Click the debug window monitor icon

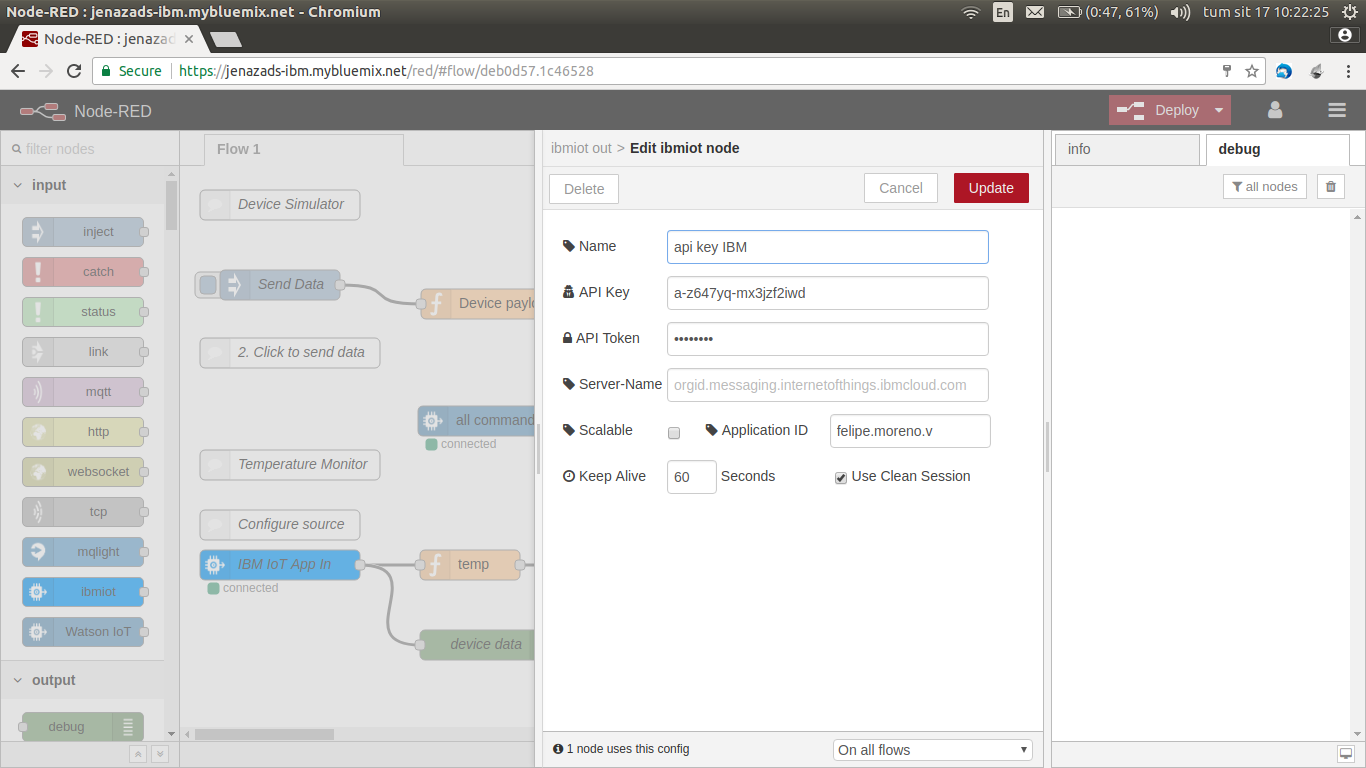coord(1346,753)
